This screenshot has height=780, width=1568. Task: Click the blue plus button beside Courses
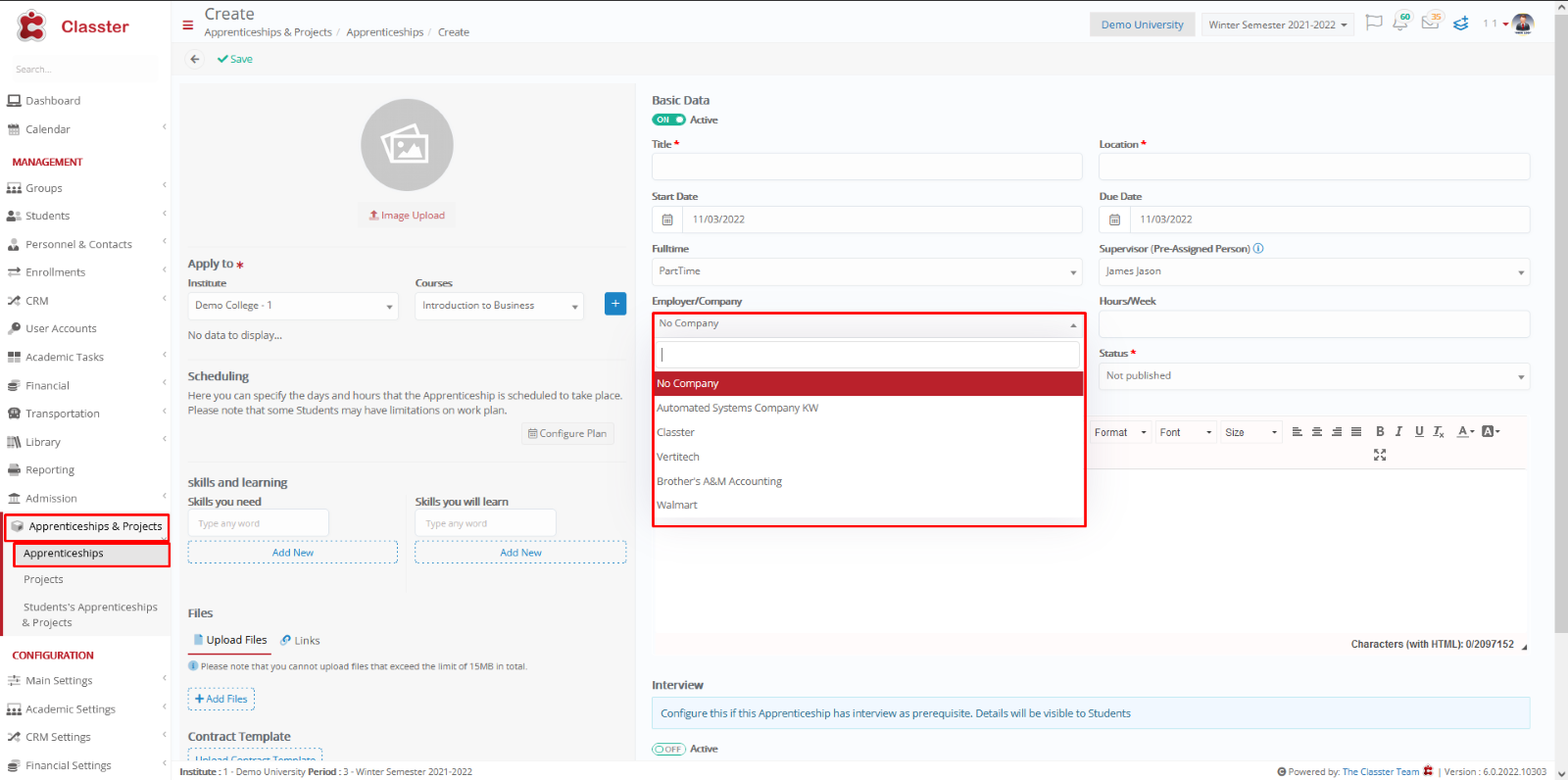pos(615,304)
